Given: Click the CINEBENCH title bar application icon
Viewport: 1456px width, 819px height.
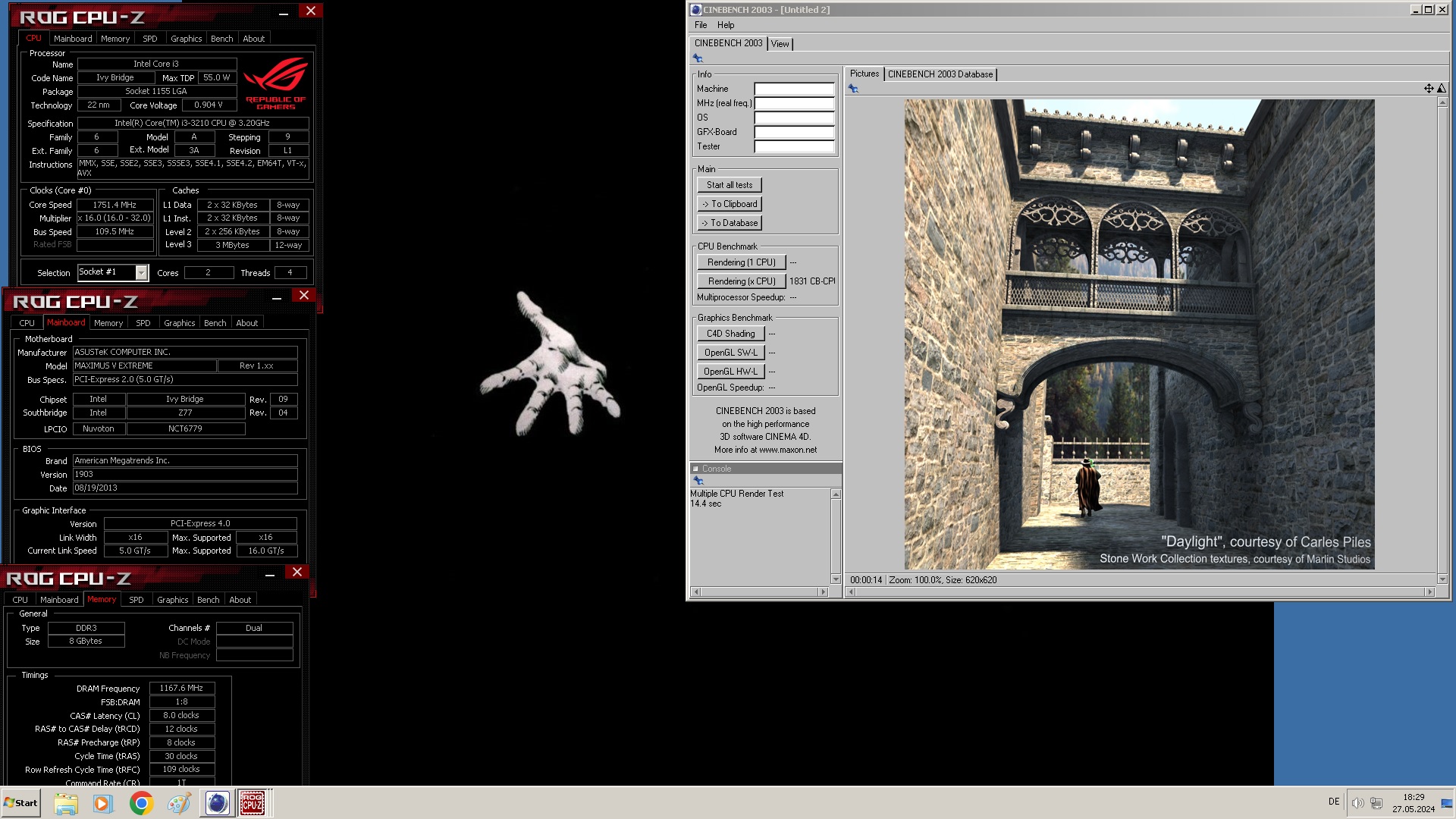Looking at the screenshot, I should (696, 10).
